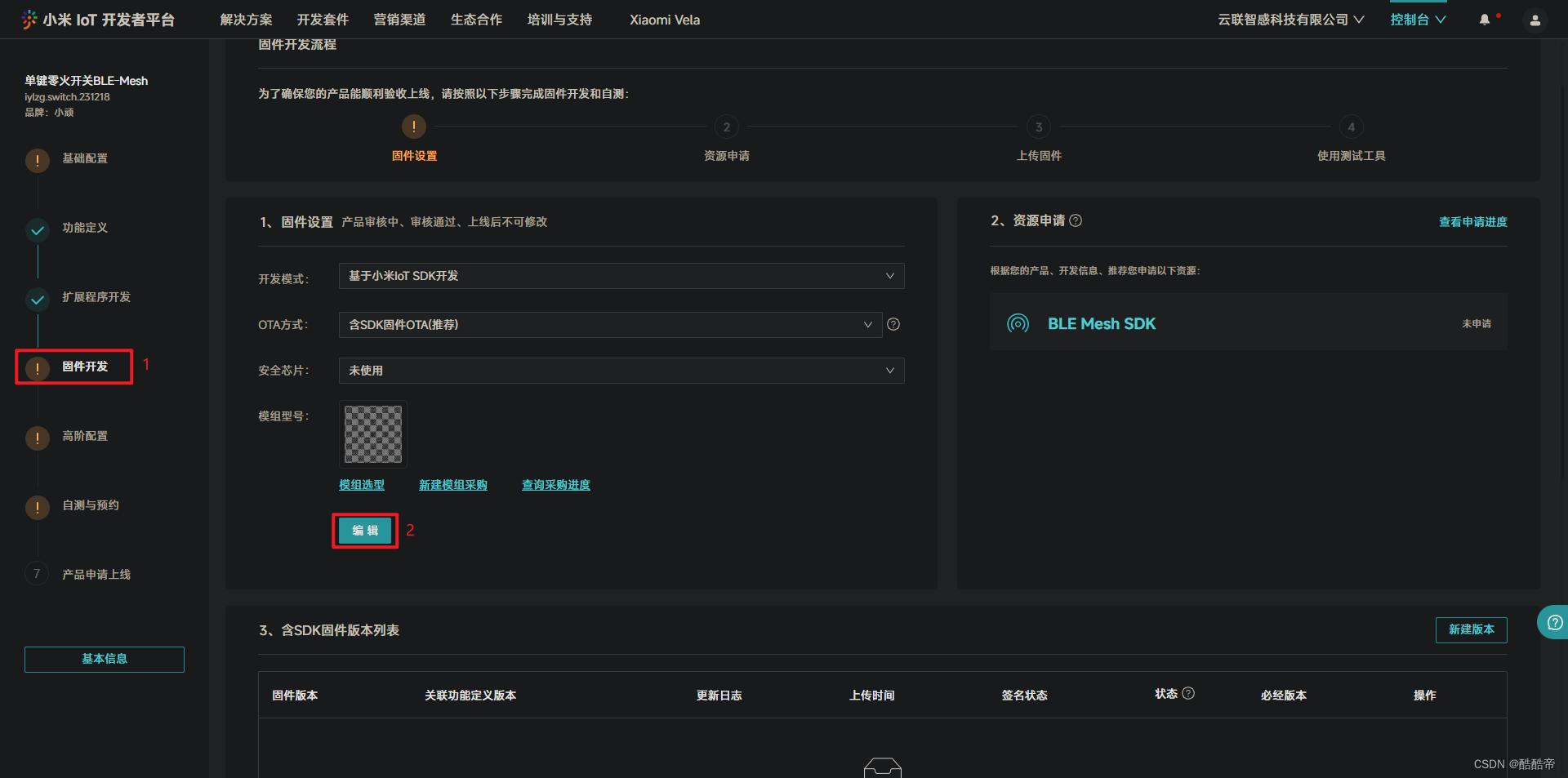Go to 功能定义 step in sidebar
Viewport: 1568px width, 778px height.
(x=85, y=228)
